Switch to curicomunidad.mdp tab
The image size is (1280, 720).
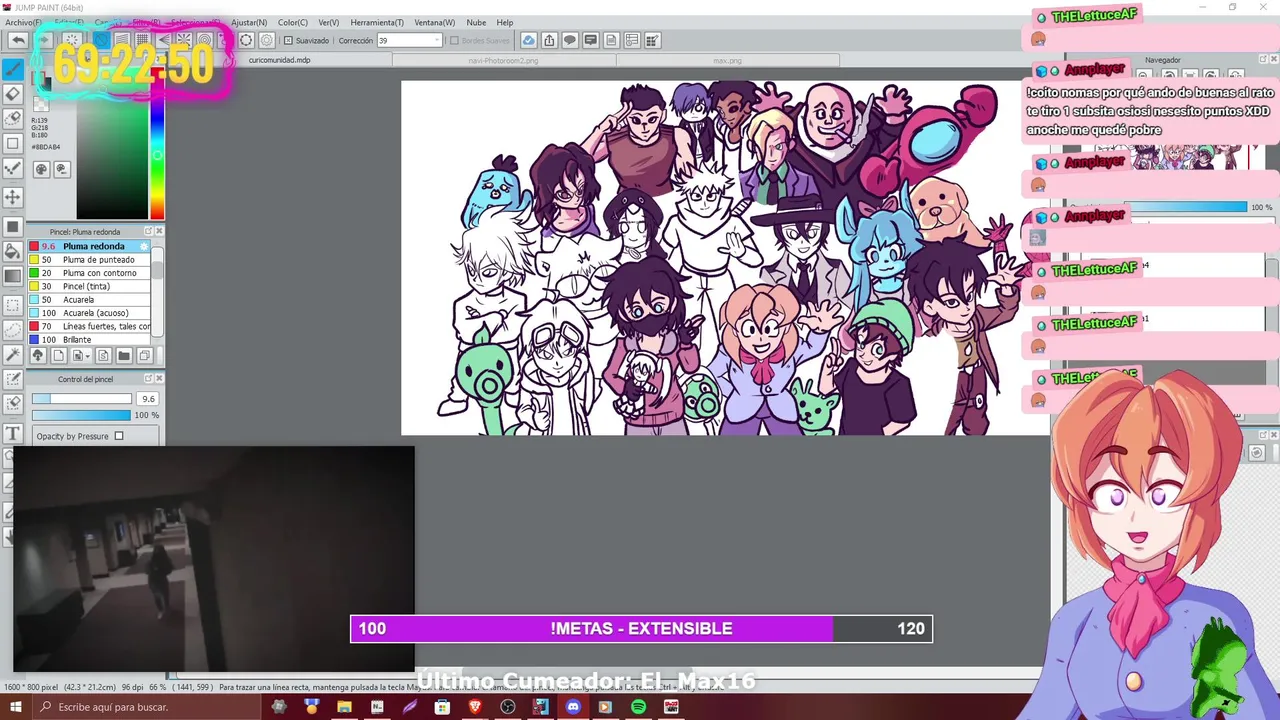point(280,60)
